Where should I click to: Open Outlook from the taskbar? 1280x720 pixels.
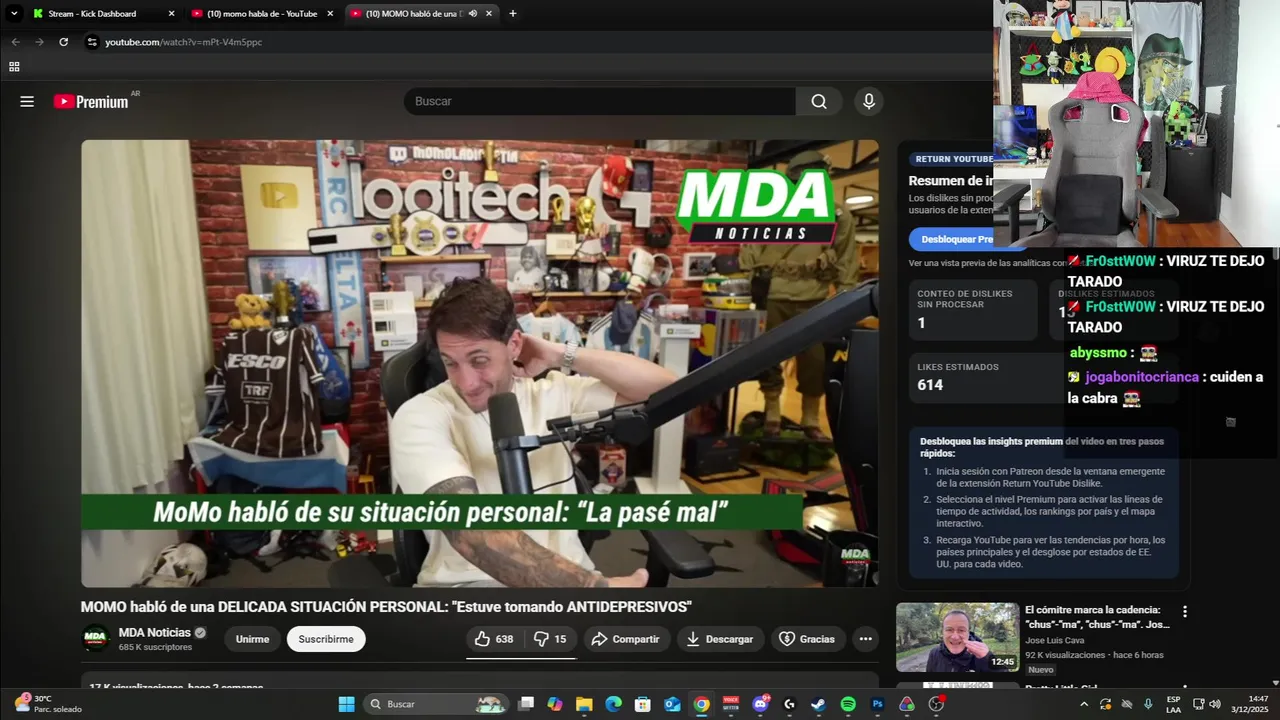(x=672, y=704)
